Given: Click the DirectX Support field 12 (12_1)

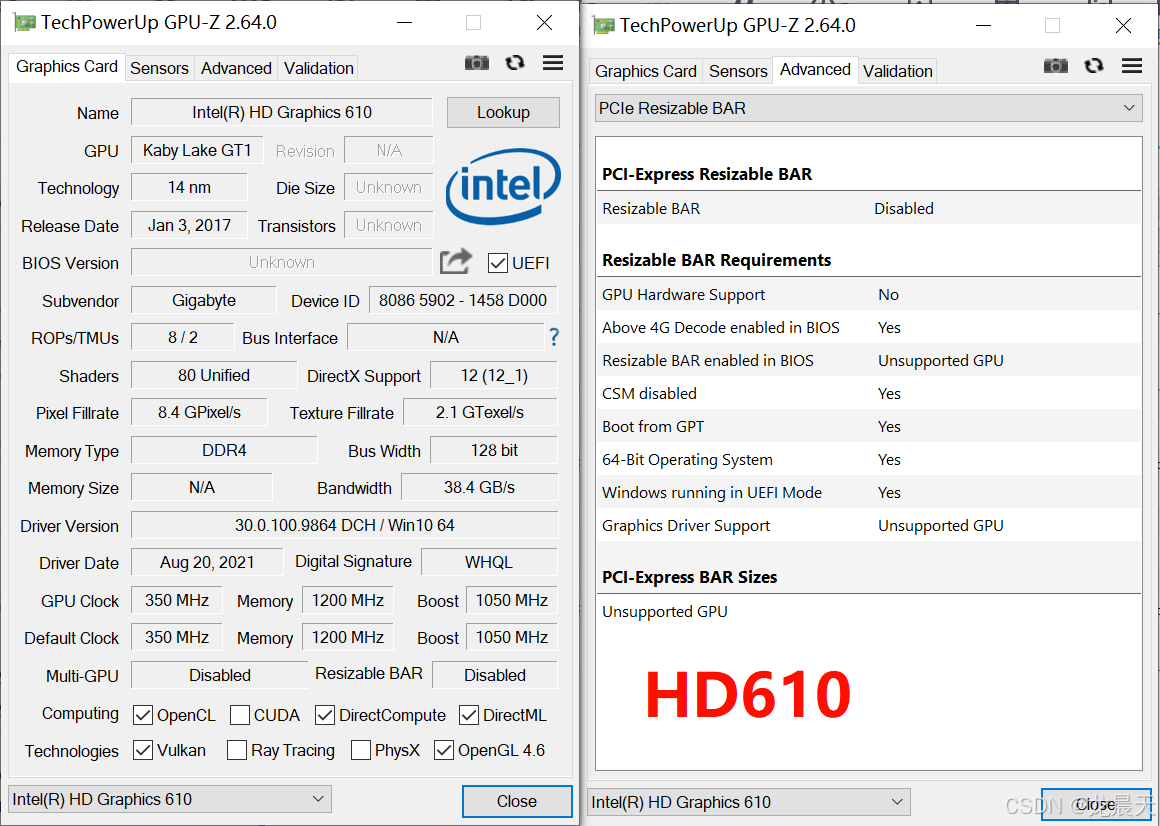Looking at the screenshot, I should point(493,375).
